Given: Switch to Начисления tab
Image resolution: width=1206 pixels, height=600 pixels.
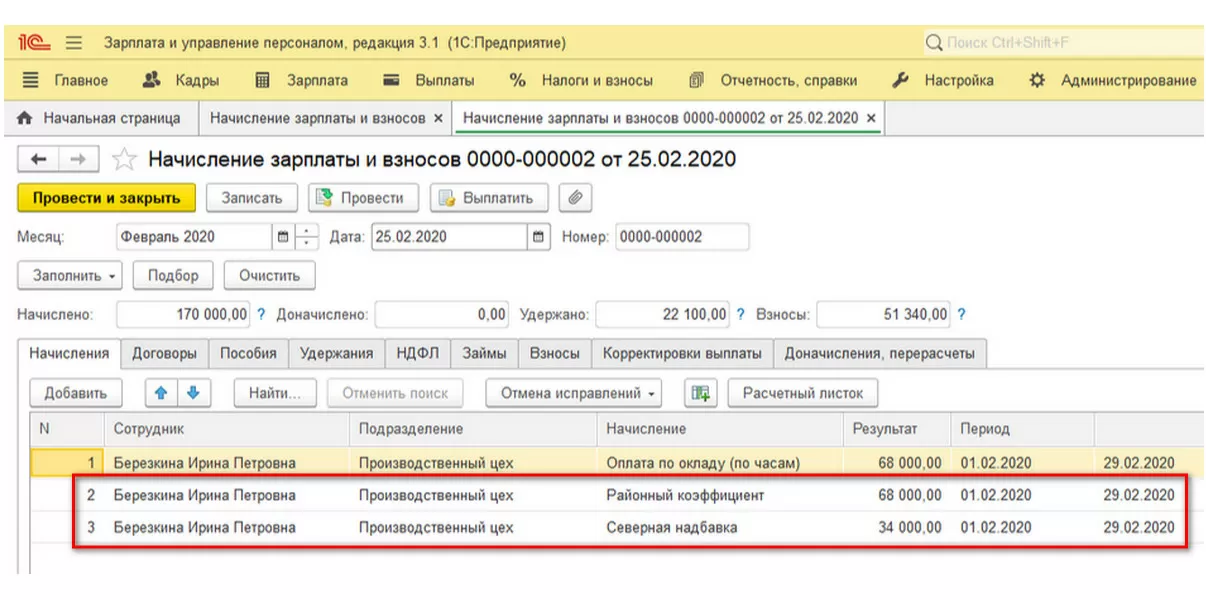Looking at the screenshot, I should [x=69, y=353].
